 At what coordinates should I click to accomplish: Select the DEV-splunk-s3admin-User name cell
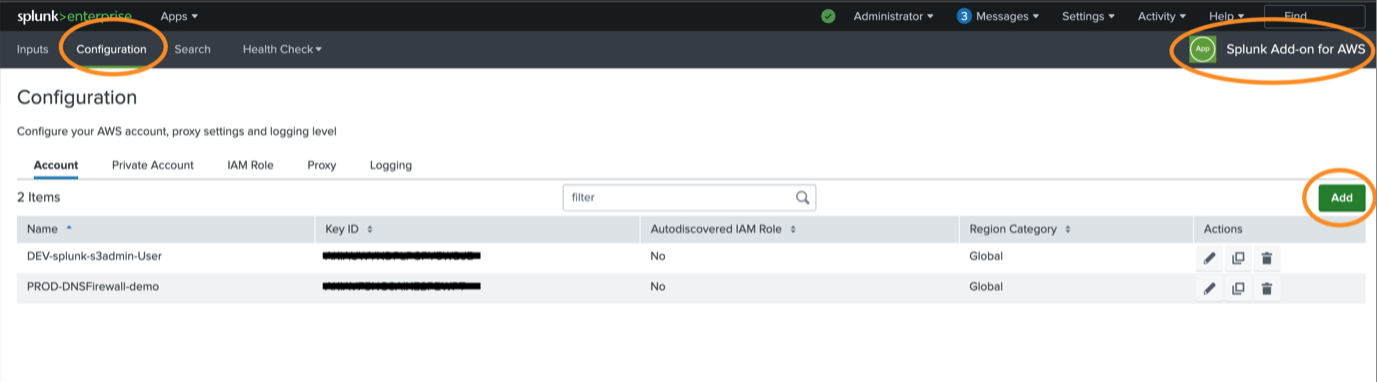[x=94, y=256]
